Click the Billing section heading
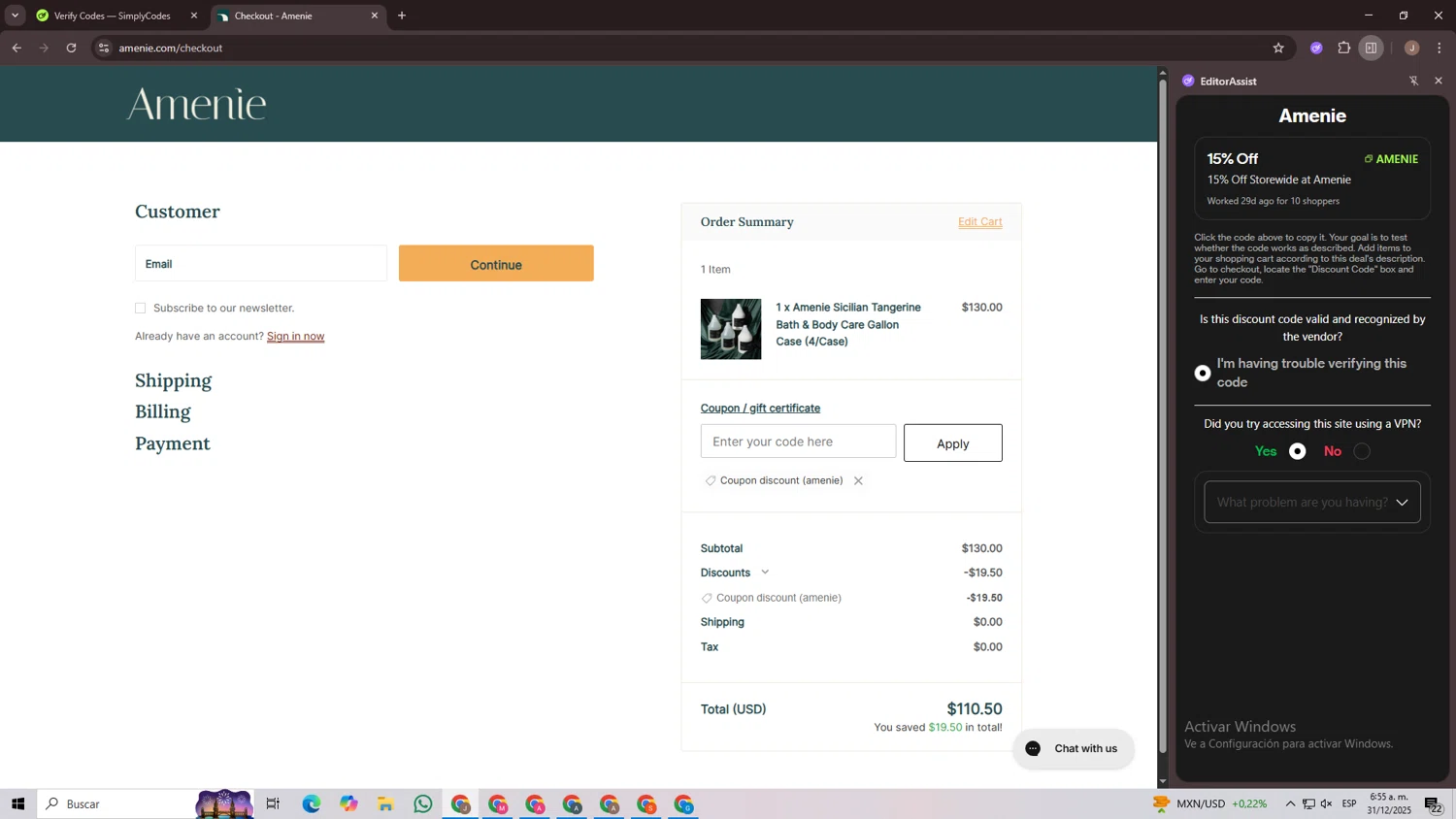 [x=163, y=411]
